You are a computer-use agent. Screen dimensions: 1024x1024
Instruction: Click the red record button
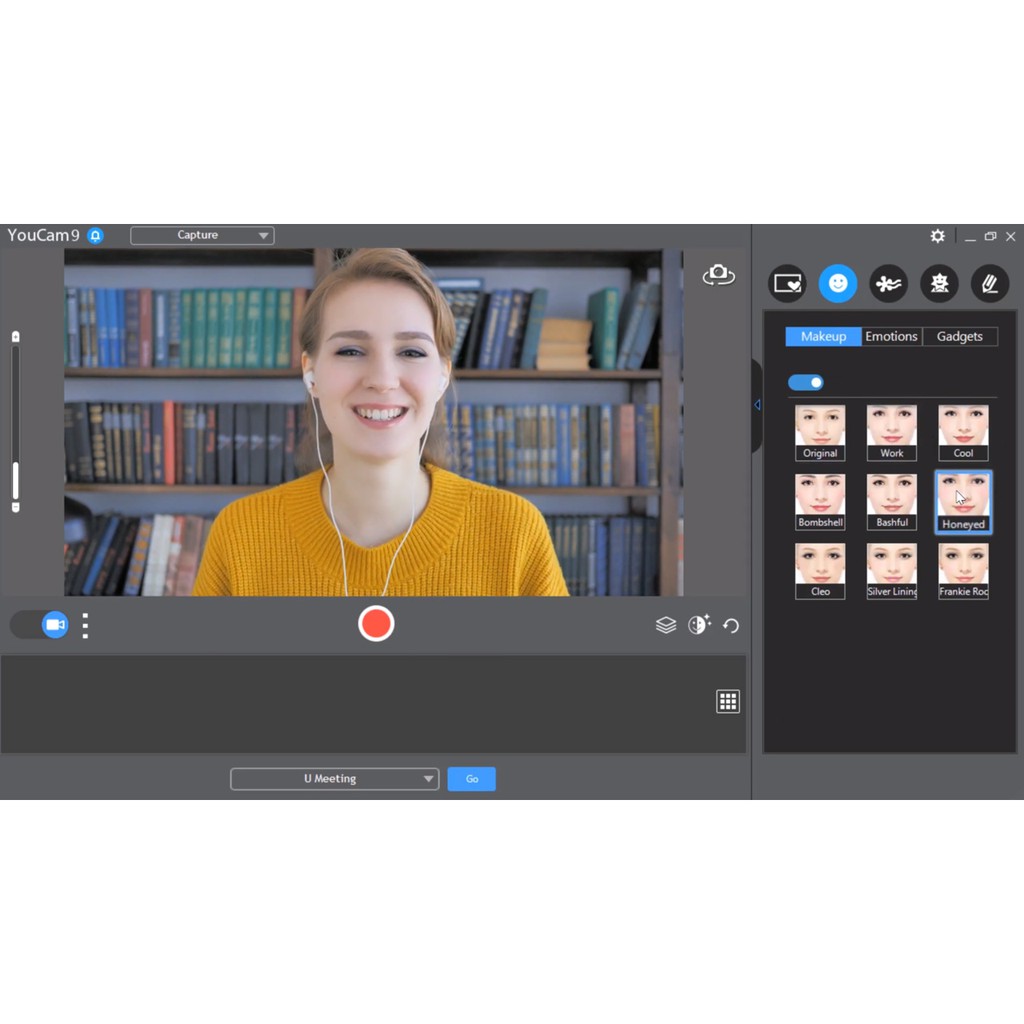coord(376,623)
